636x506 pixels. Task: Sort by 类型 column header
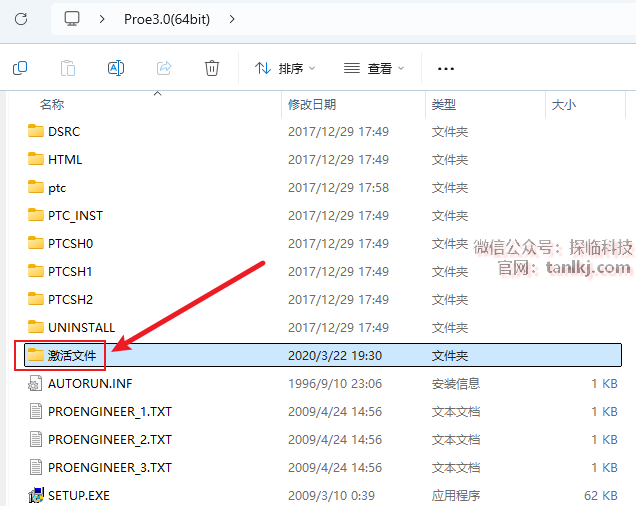click(x=444, y=105)
